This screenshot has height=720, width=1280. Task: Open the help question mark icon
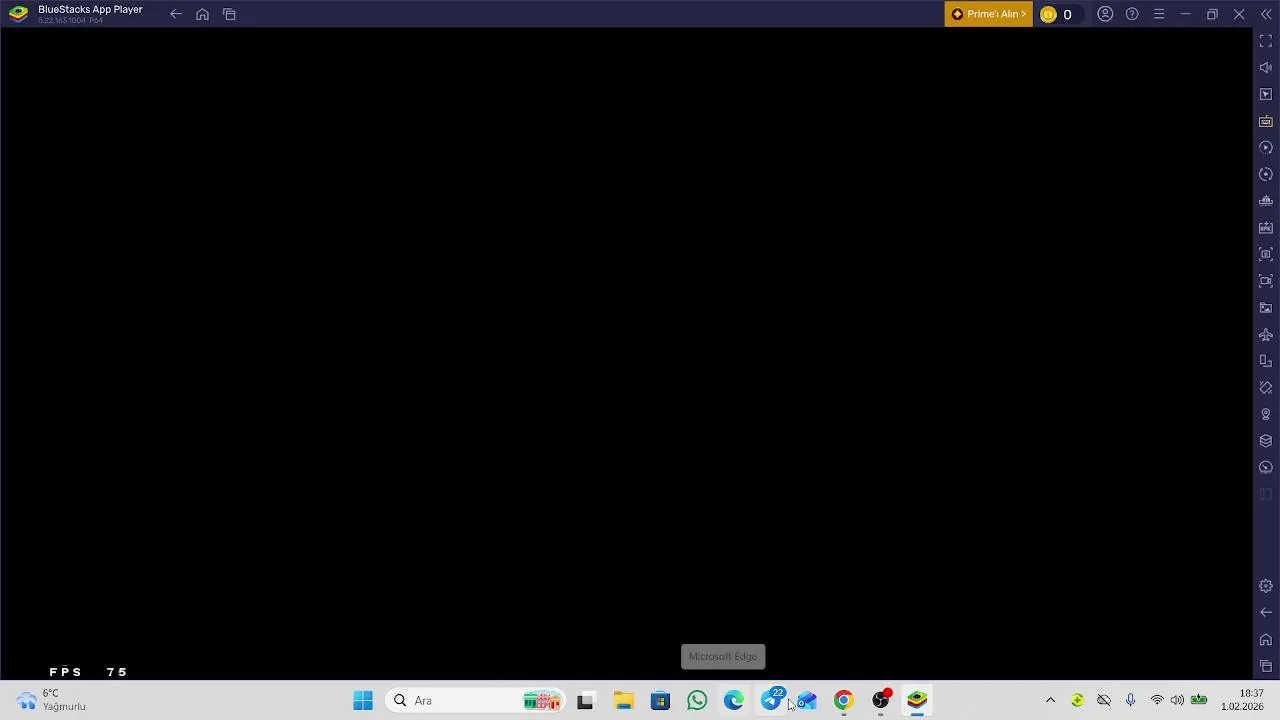coord(1132,14)
